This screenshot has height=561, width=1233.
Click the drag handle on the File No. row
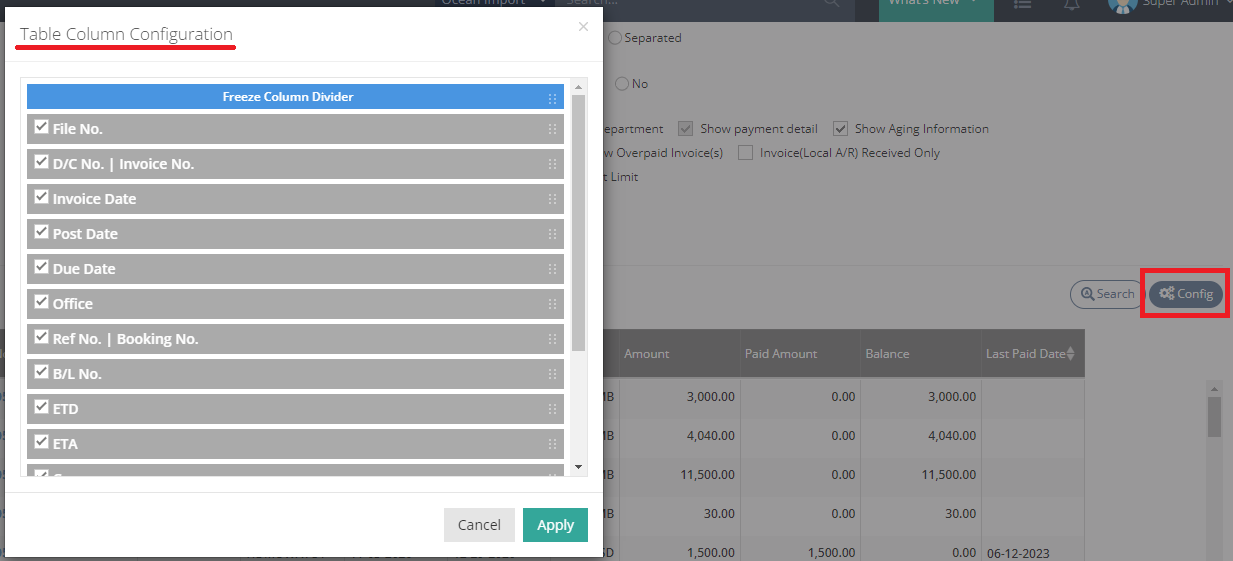tap(552, 129)
